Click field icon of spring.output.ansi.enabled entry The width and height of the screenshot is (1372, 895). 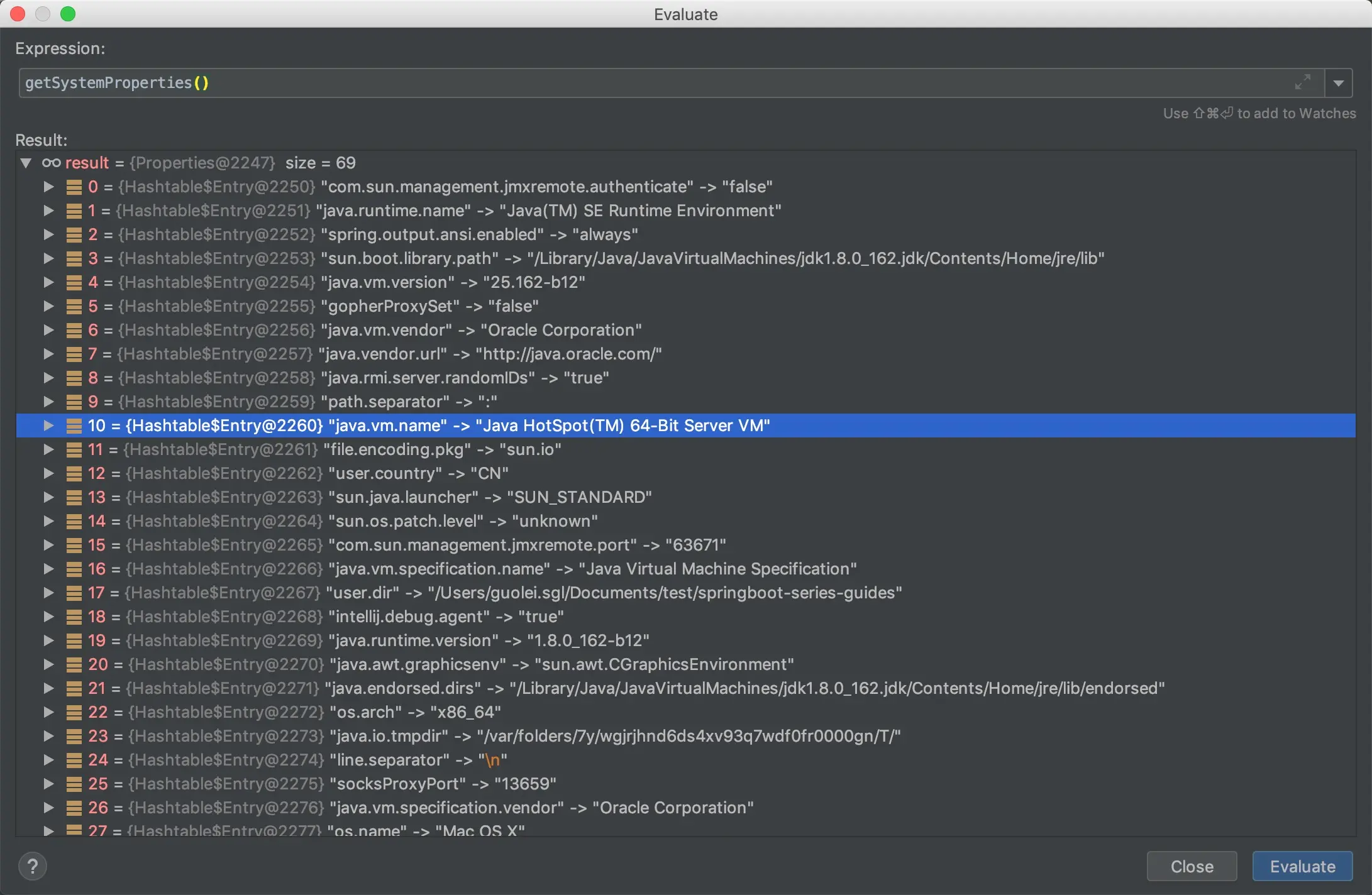point(74,234)
